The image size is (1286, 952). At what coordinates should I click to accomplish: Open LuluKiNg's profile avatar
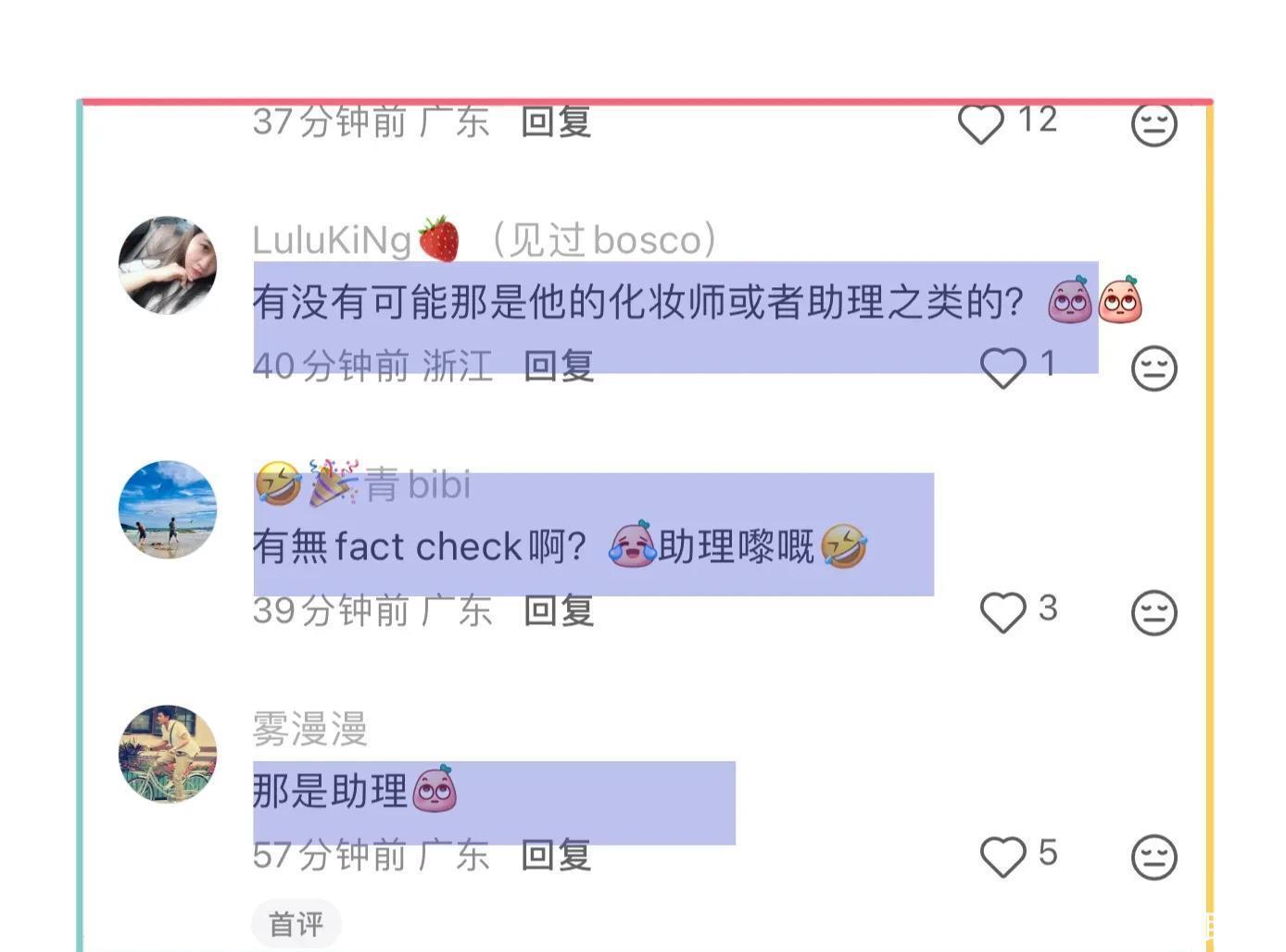pyautogui.click(x=168, y=266)
